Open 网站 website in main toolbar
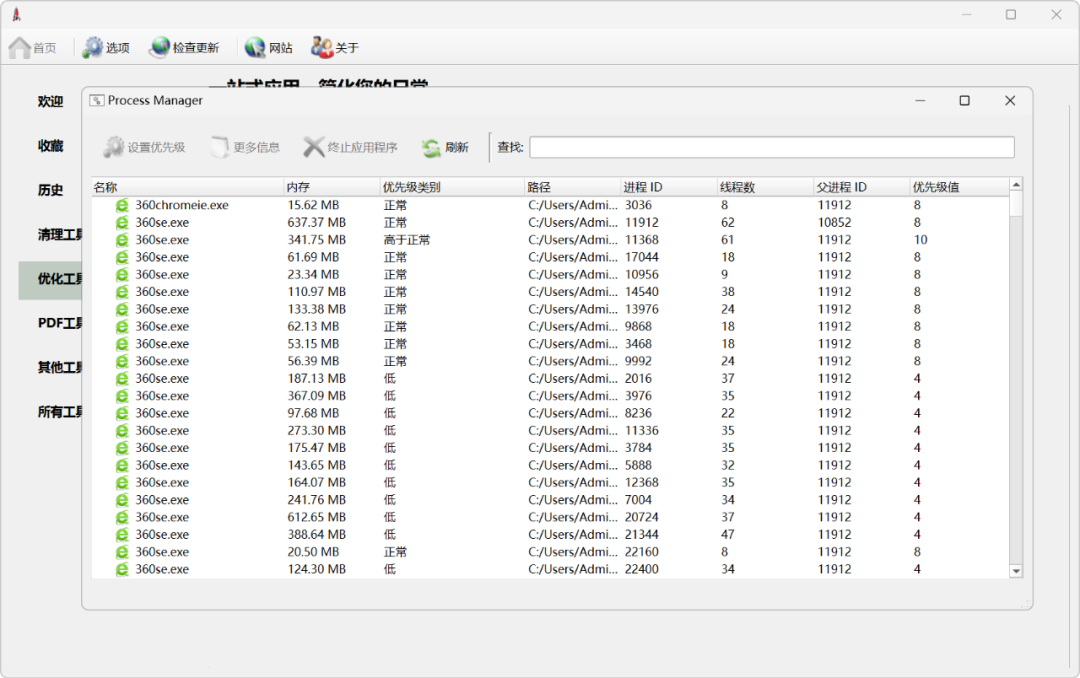The height and width of the screenshot is (678, 1080). 269,48
